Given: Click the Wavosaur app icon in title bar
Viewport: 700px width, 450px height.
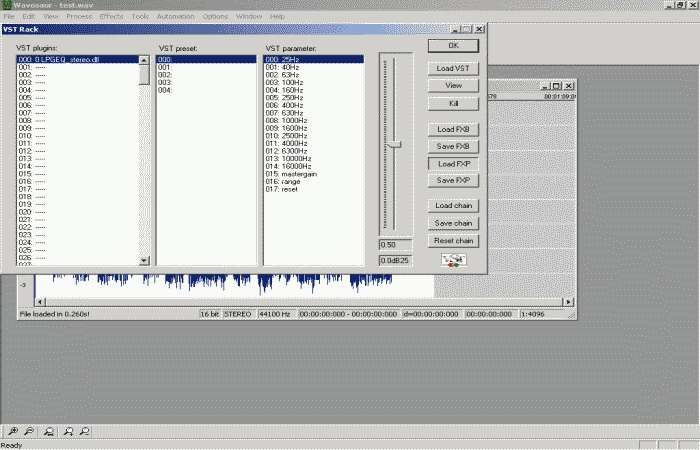Looking at the screenshot, I should click(6, 5).
